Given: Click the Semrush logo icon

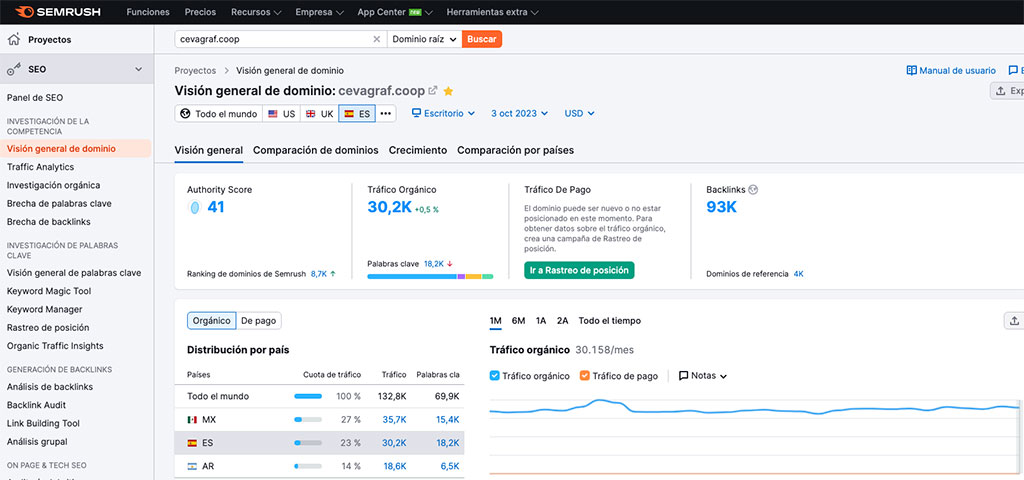Looking at the screenshot, I should click(x=24, y=13).
